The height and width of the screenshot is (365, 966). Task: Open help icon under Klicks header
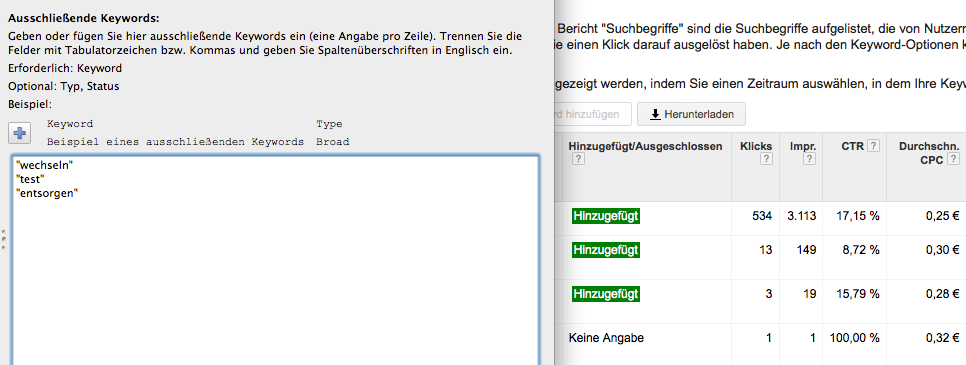(766, 159)
